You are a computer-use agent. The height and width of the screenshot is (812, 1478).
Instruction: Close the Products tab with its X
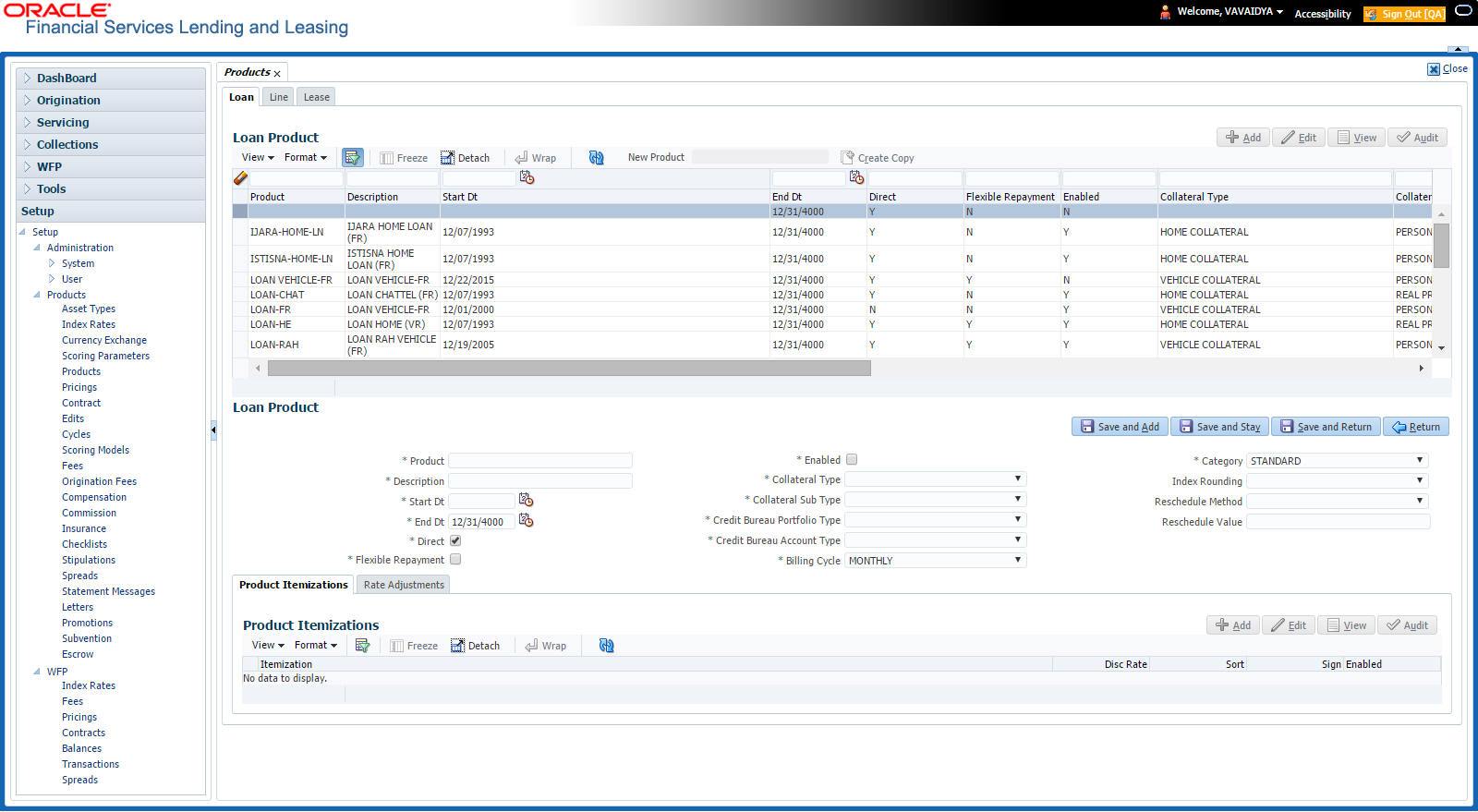coord(277,73)
